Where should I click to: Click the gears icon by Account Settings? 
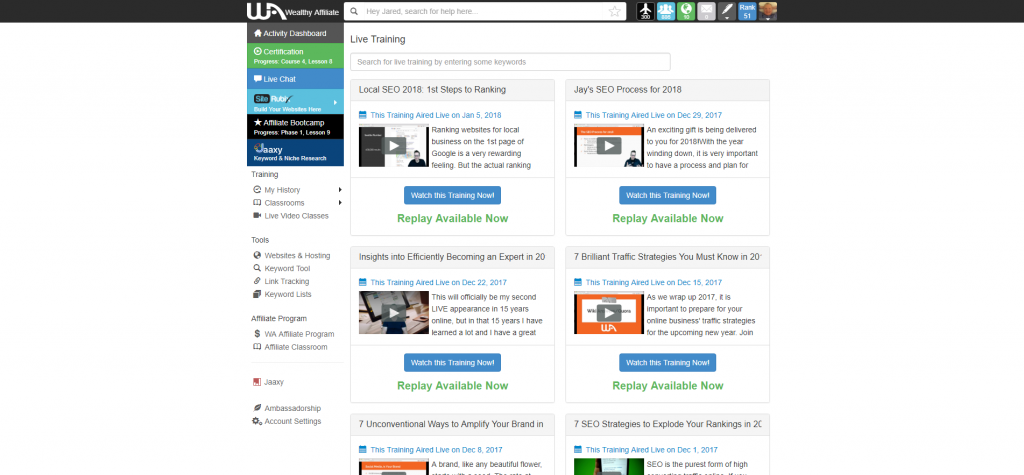tap(257, 421)
